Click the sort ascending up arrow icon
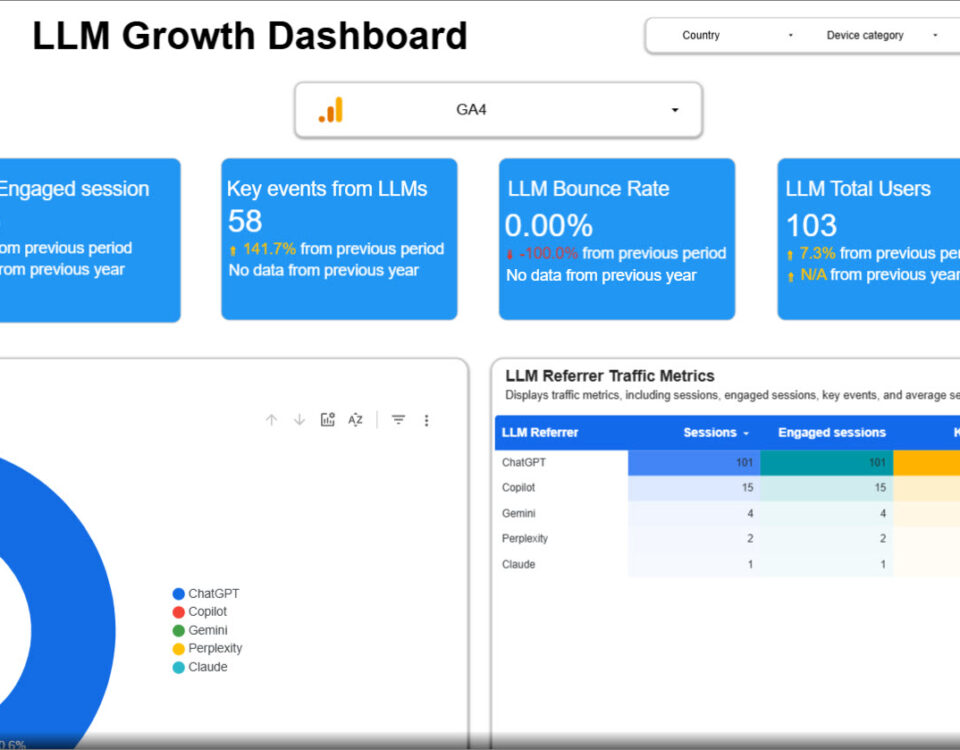This screenshot has width=960, height=750. point(271,420)
